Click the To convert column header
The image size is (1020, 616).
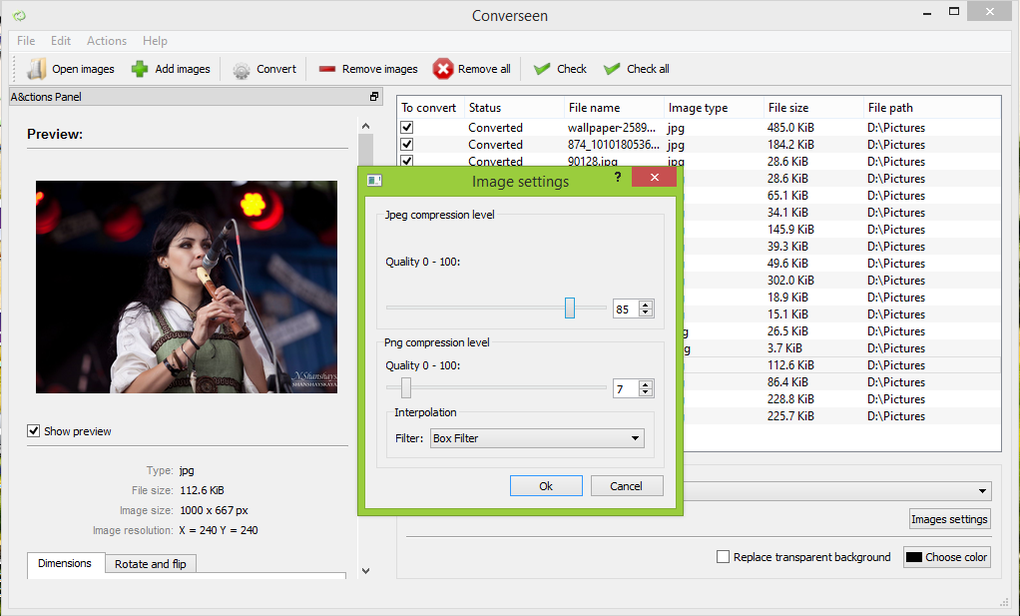coord(429,108)
